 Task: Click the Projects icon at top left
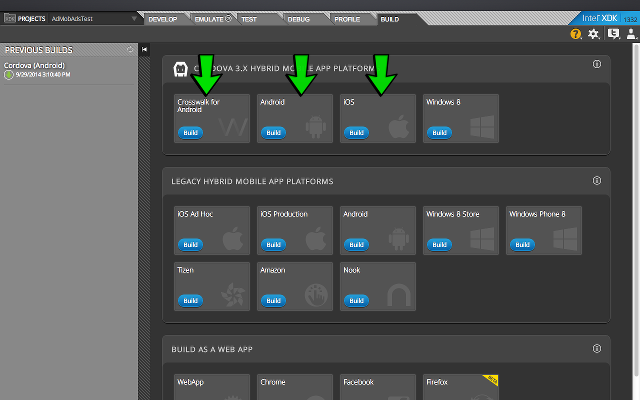9,18
